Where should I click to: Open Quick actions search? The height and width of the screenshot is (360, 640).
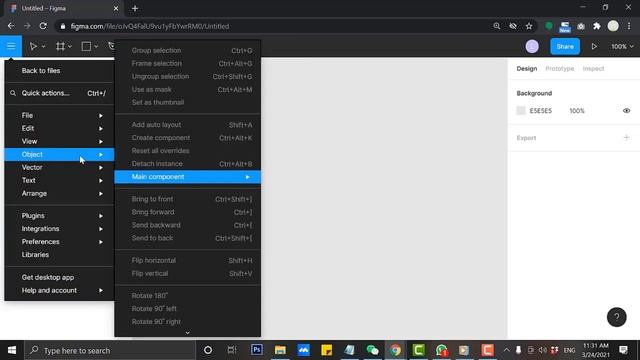point(59,93)
